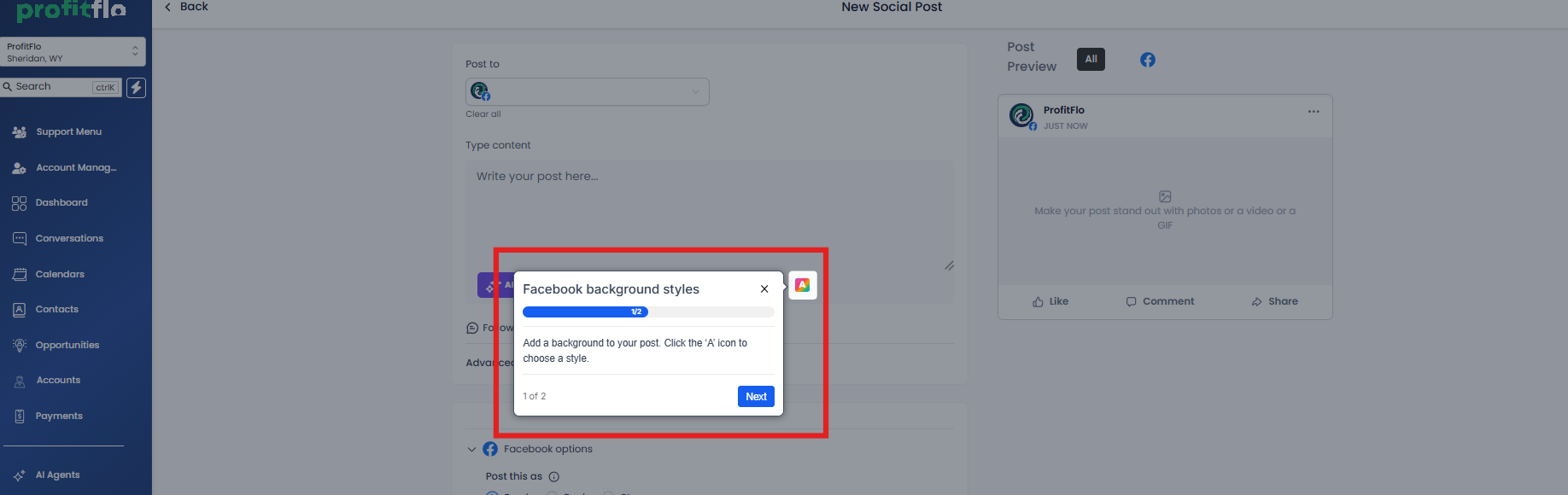The height and width of the screenshot is (495, 1568).
Task: Click Next in the background styles tour
Action: (756, 397)
